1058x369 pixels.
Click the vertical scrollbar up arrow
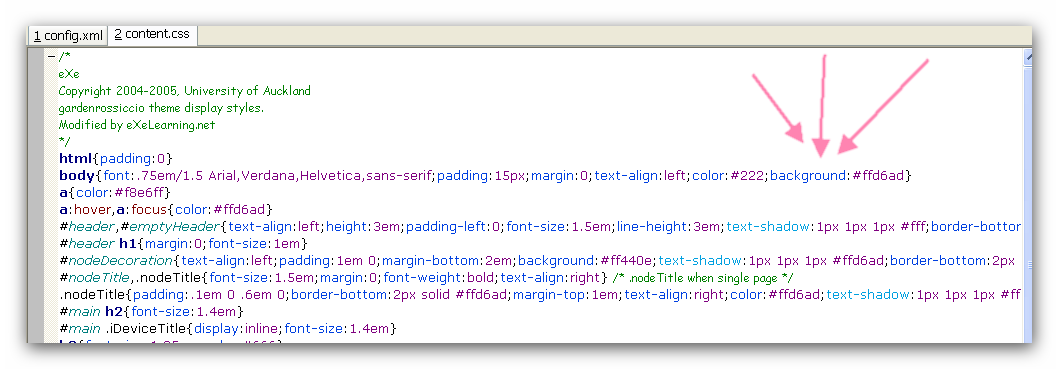(1028, 59)
